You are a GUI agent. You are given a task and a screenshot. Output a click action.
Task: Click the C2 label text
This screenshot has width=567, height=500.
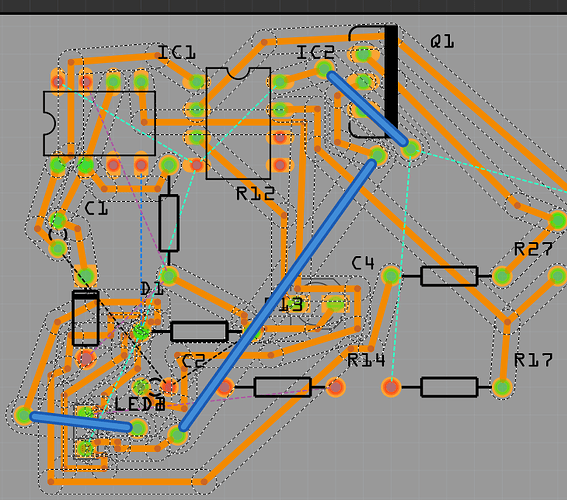[x=193, y=361]
